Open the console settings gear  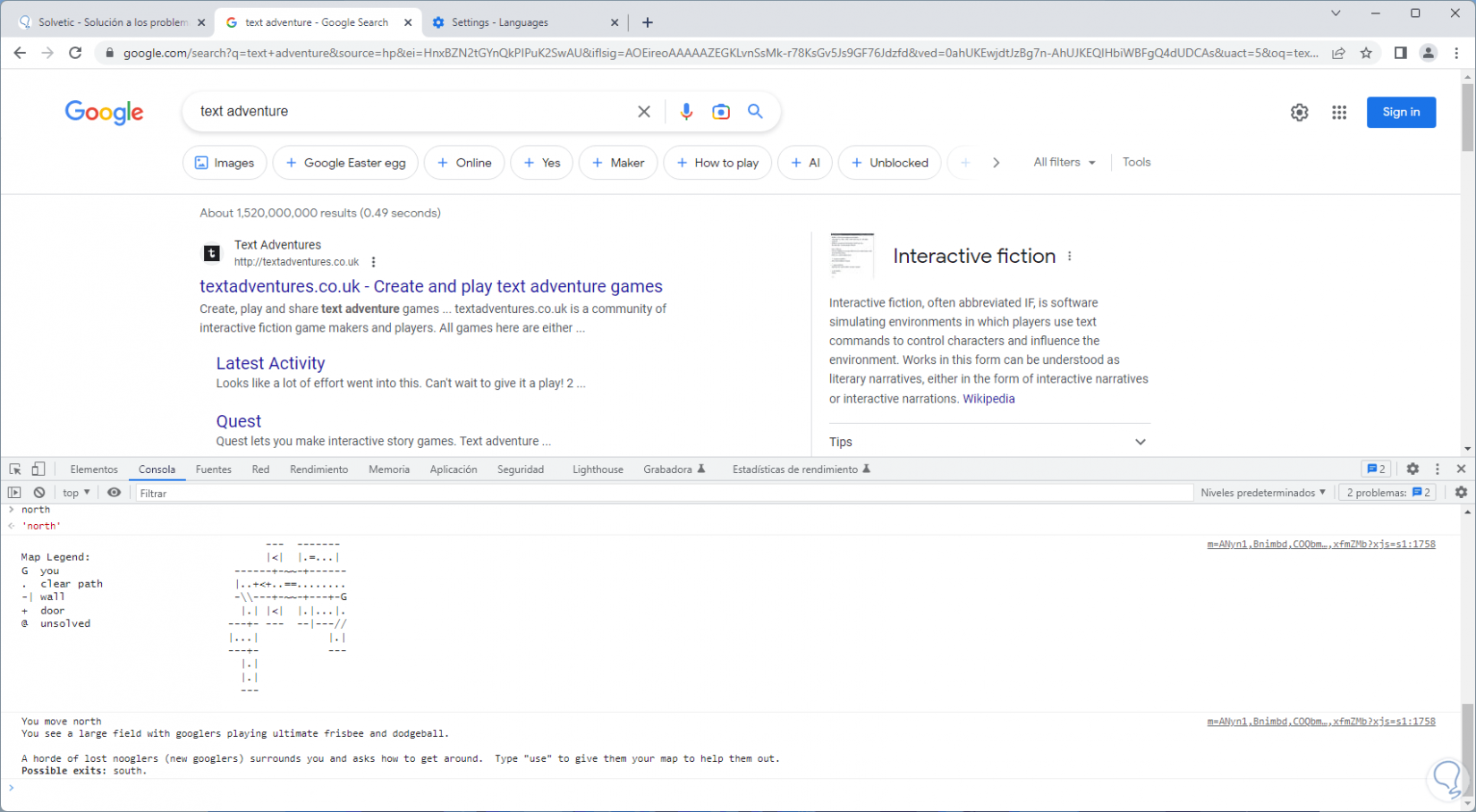pos(1461,493)
